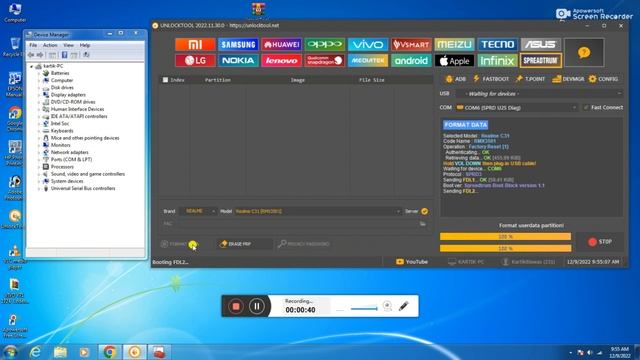Screen dimensions: 640x360
Task: Select Universal Serial Bus controllers
Action: (83, 188)
